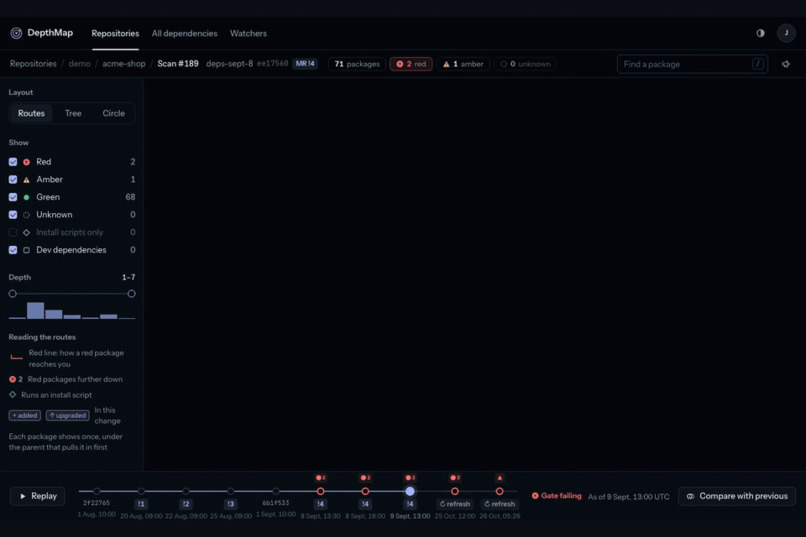
Task: Open the Repositories tab
Action: (115, 33)
